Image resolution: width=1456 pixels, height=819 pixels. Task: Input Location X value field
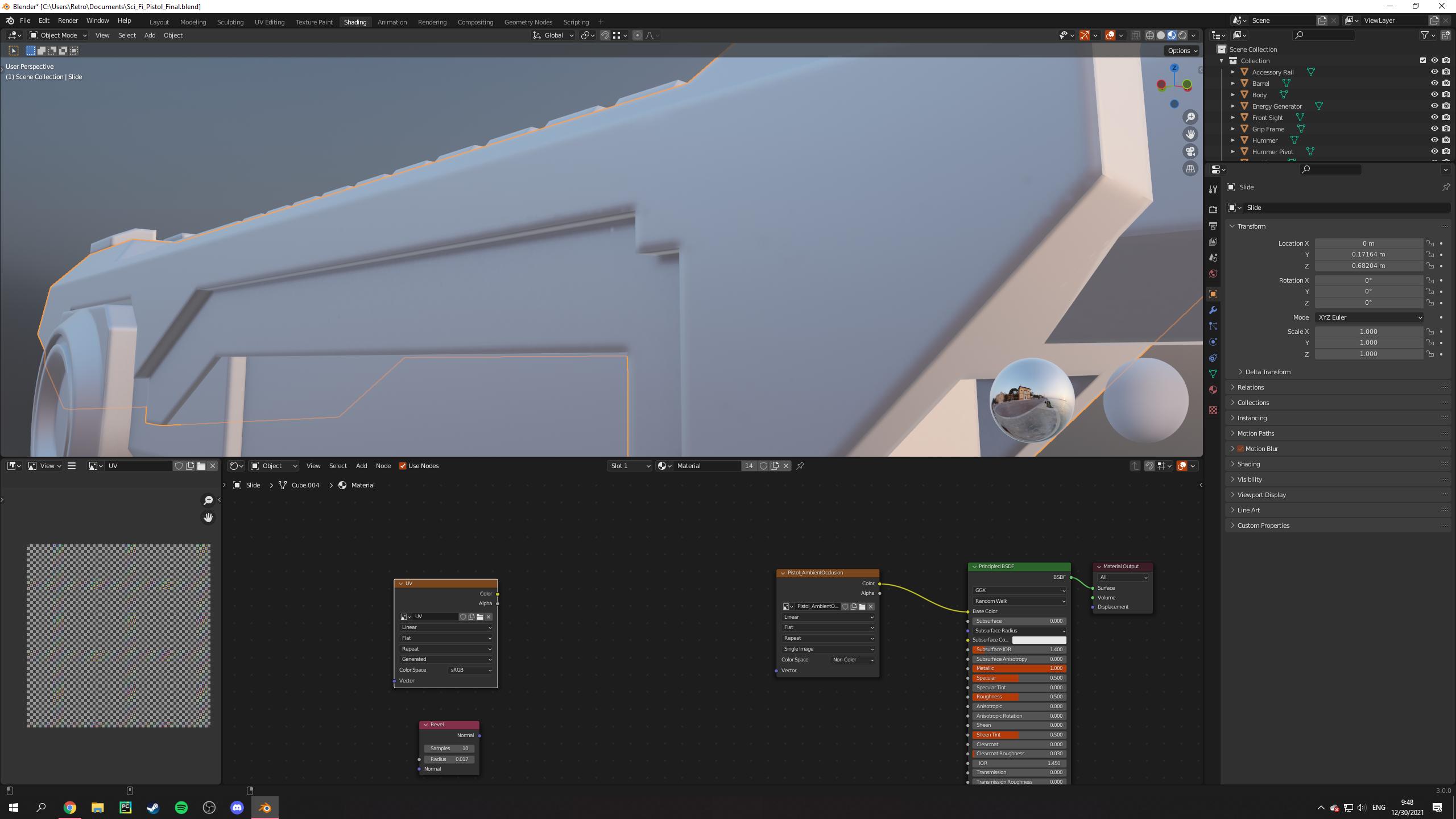[1367, 243]
